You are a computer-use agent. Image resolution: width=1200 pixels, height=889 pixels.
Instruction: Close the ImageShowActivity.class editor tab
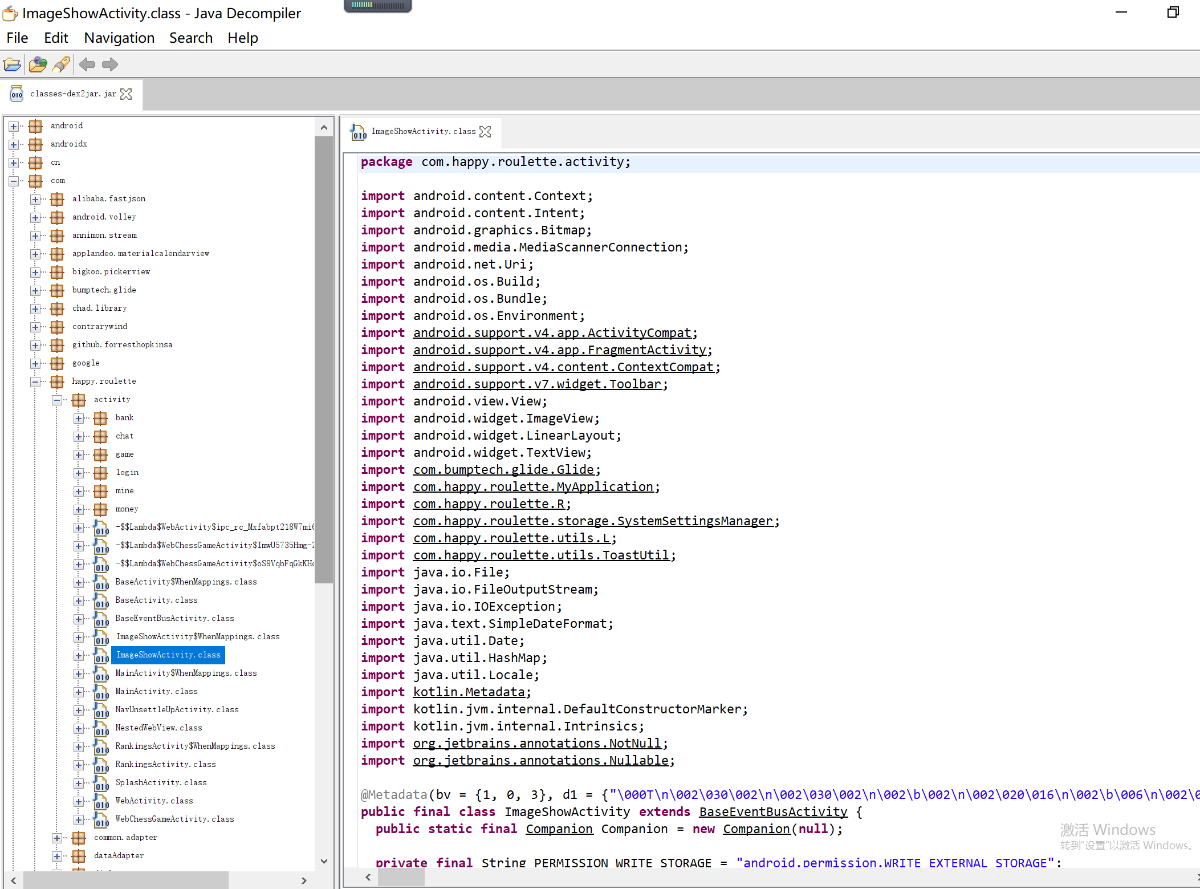485,132
